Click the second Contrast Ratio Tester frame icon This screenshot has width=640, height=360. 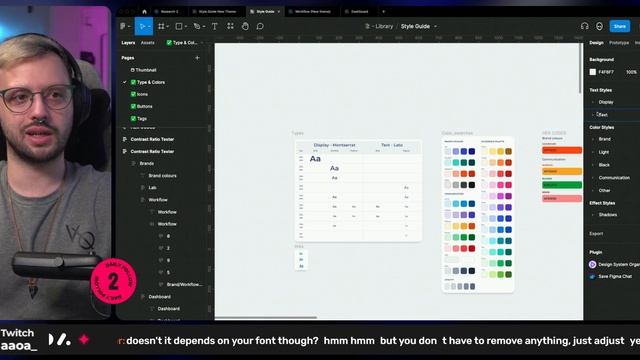coord(124,151)
